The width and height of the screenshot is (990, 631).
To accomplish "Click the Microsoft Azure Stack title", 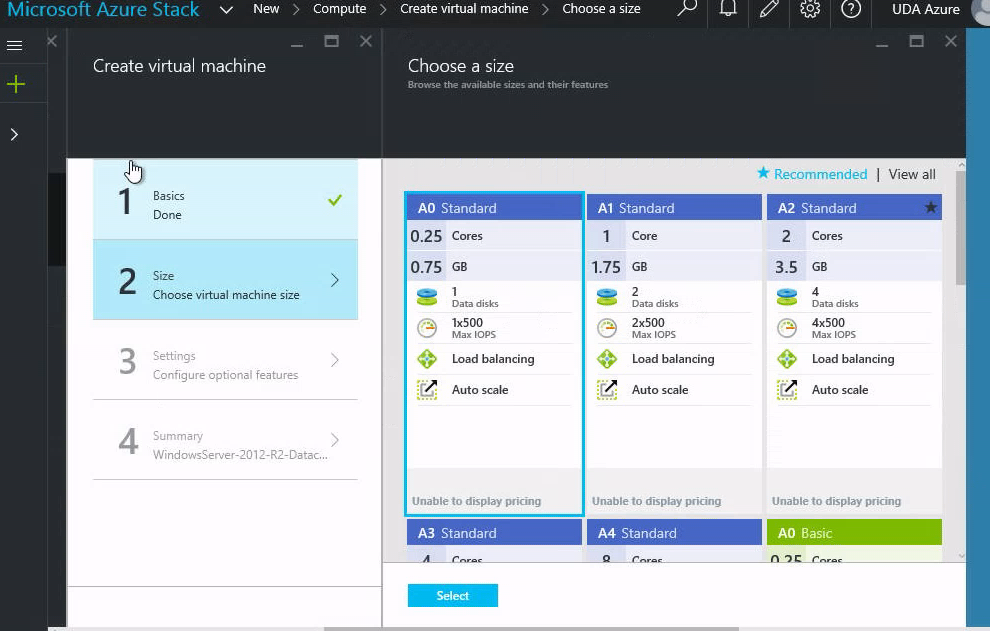I will [x=104, y=9].
